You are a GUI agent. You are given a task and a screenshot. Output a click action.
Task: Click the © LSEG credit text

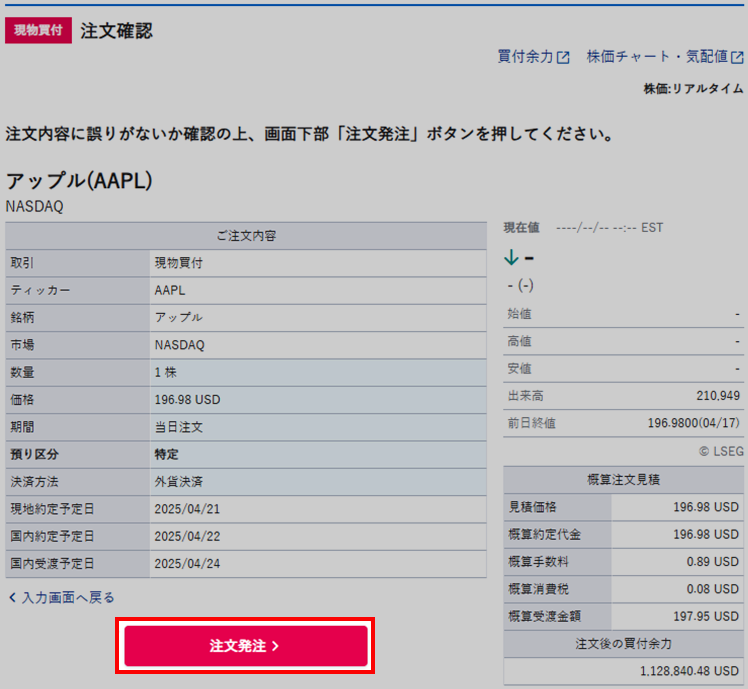coord(721,451)
